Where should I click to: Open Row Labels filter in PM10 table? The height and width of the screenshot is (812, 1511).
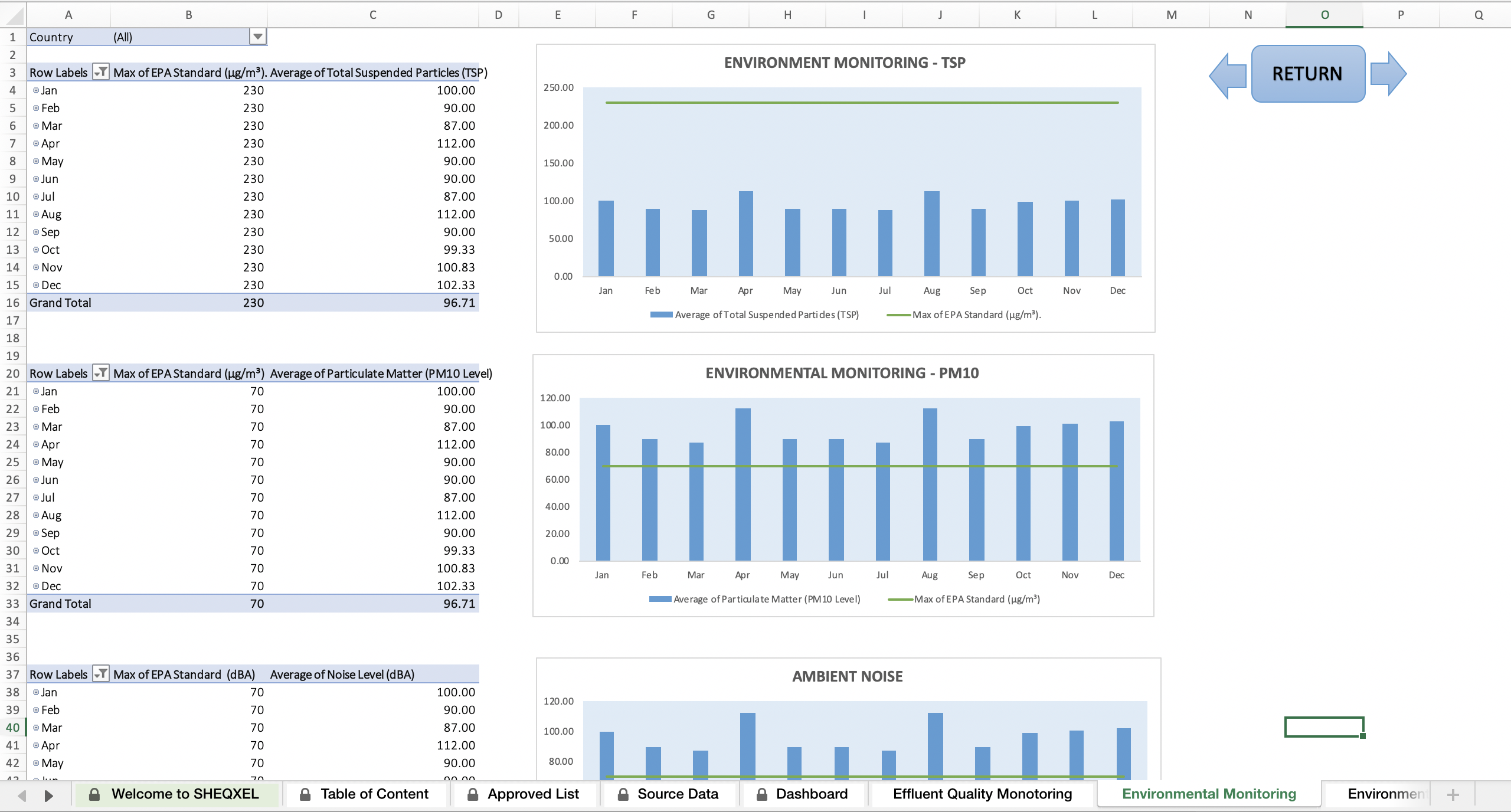tap(101, 374)
